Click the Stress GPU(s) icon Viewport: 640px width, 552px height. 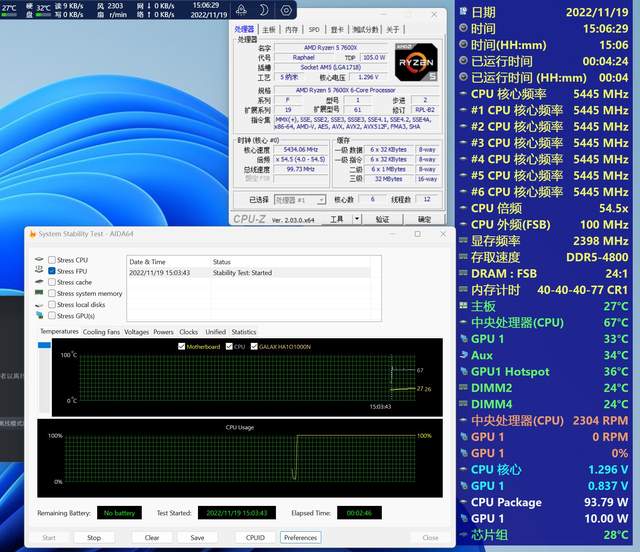[40, 315]
